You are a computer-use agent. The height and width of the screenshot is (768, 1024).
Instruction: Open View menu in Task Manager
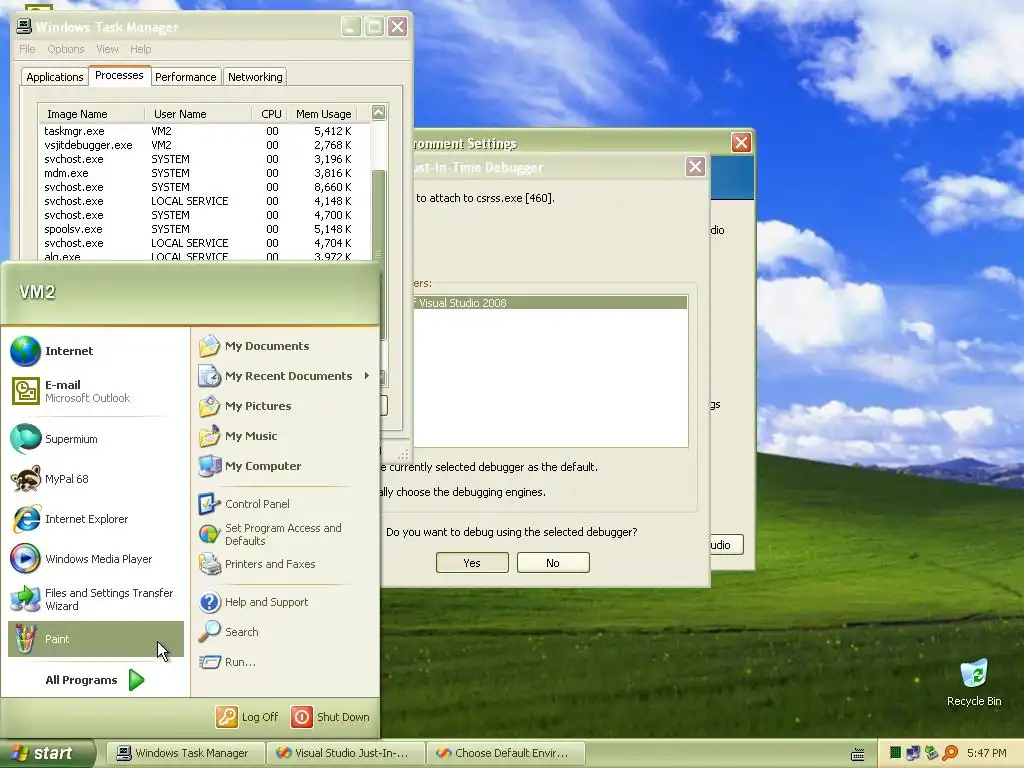click(107, 49)
